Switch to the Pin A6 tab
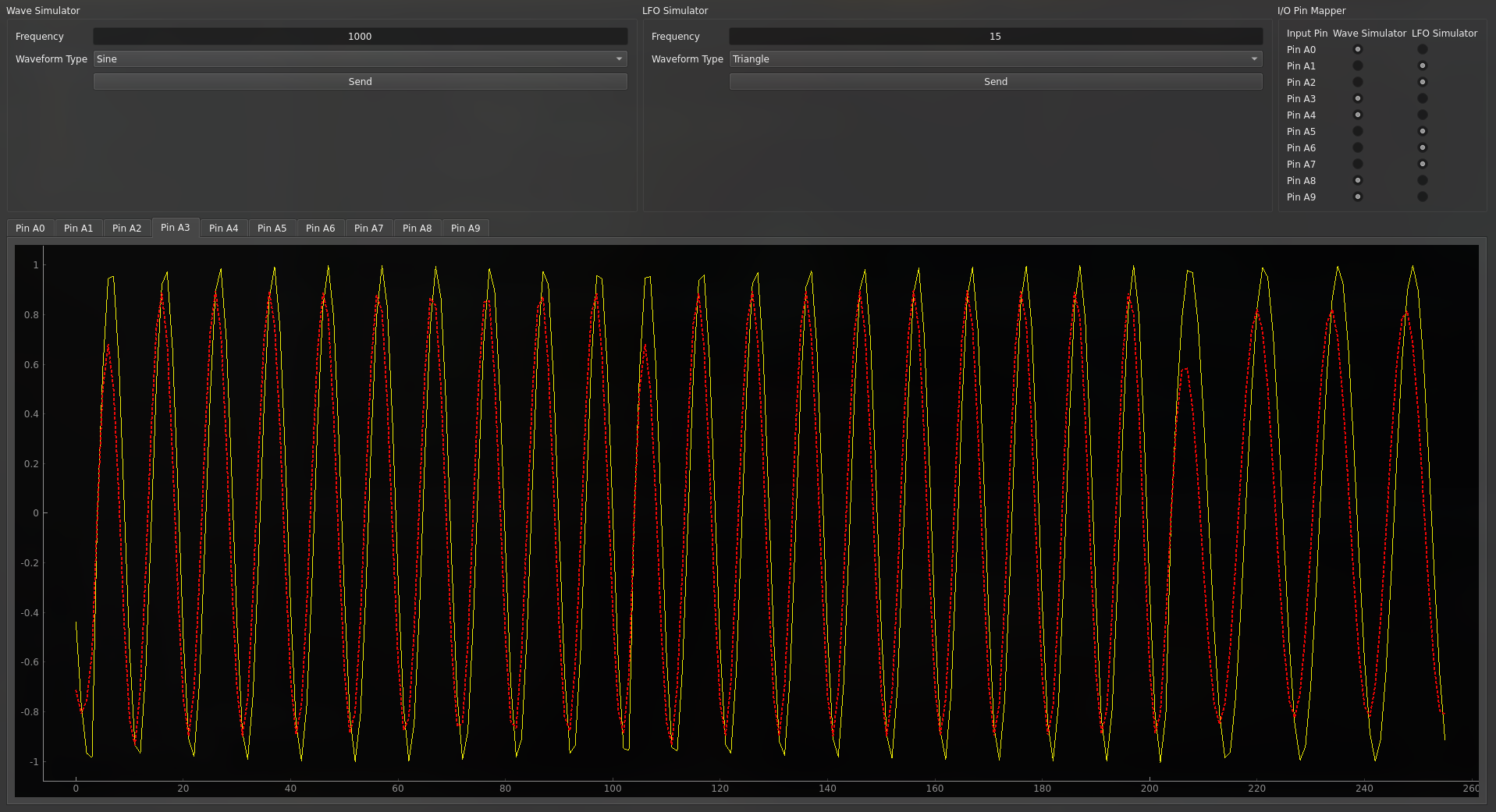1496x812 pixels. pyautogui.click(x=321, y=229)
